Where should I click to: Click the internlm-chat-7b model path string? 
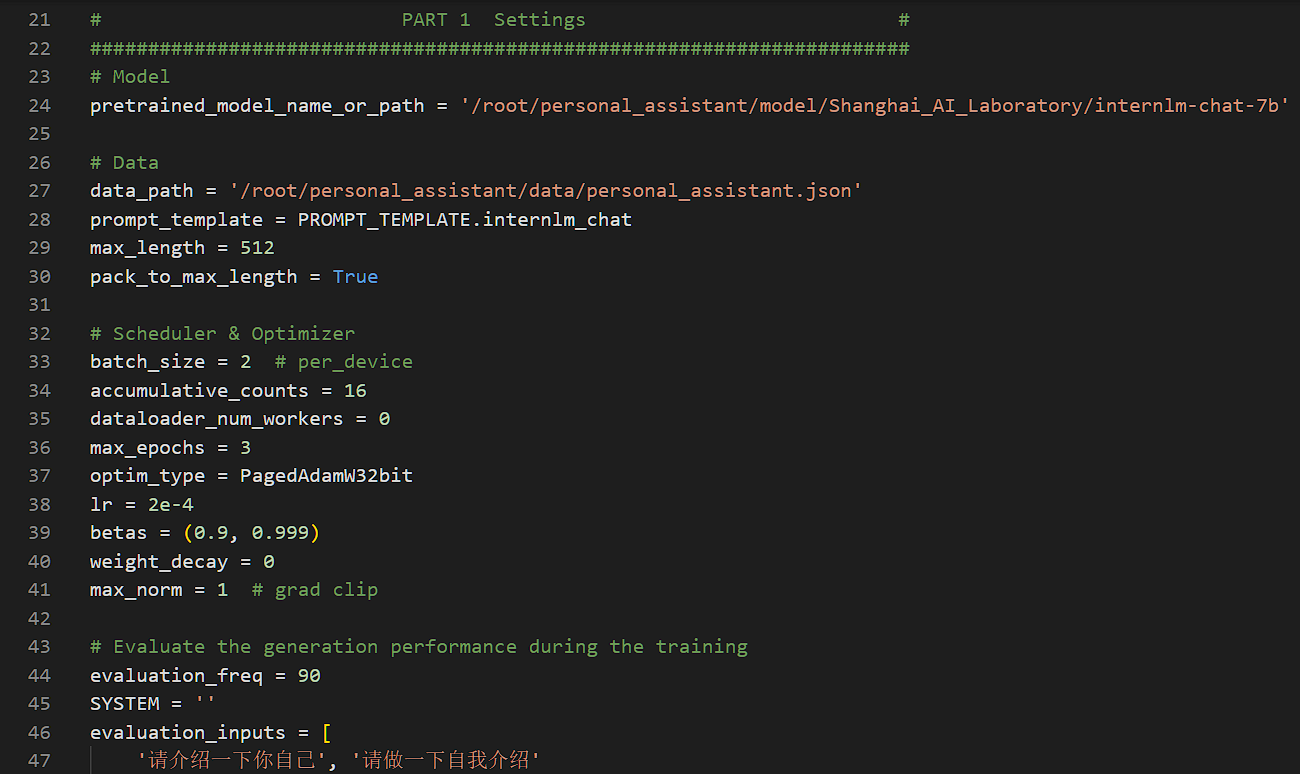[x=875, y=105]
